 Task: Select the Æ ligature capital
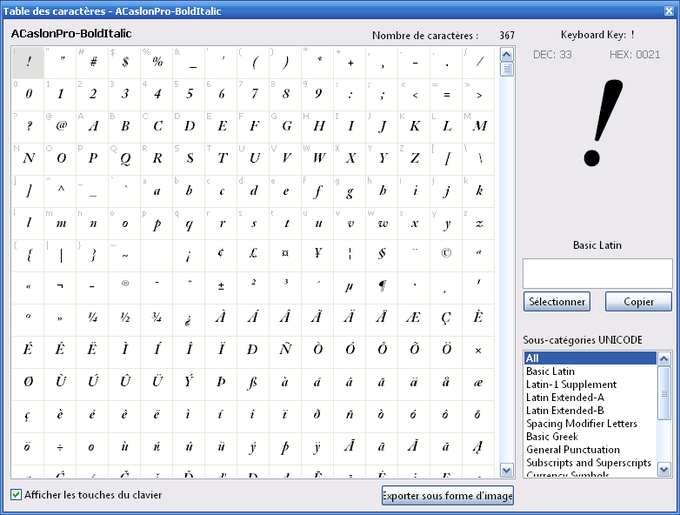[414, 319]
